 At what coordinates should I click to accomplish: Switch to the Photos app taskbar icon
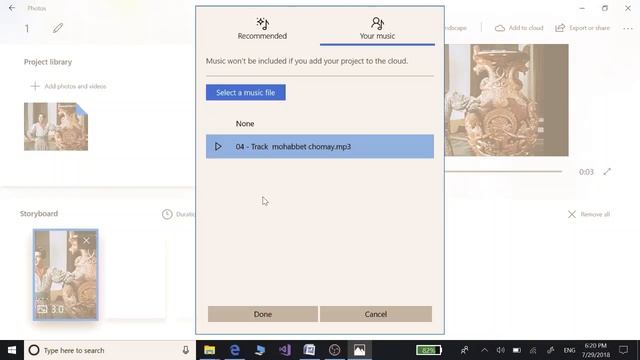point(360,350)
